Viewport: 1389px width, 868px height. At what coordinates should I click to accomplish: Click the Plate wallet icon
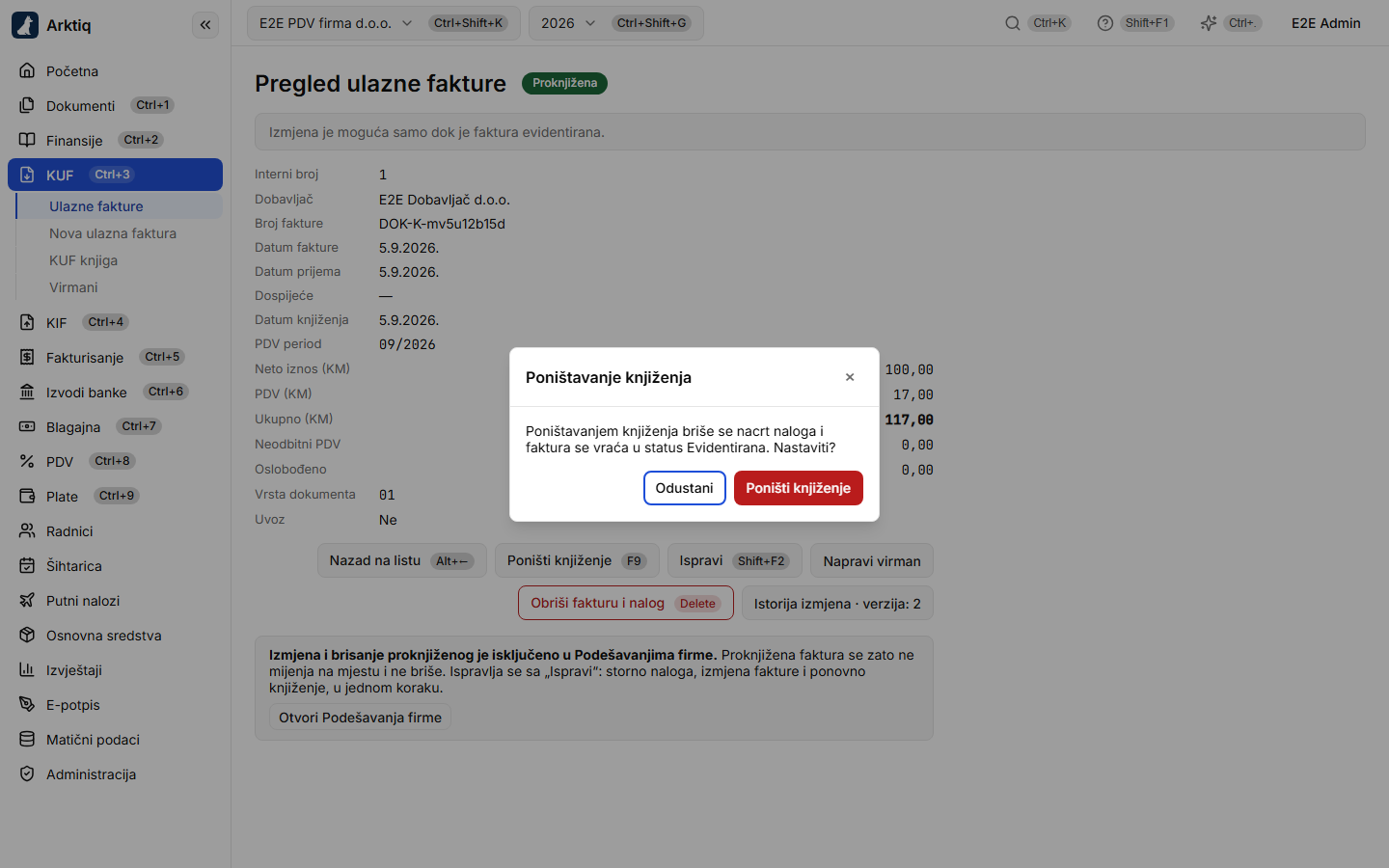pyautogui.click(x=27, y=497)
